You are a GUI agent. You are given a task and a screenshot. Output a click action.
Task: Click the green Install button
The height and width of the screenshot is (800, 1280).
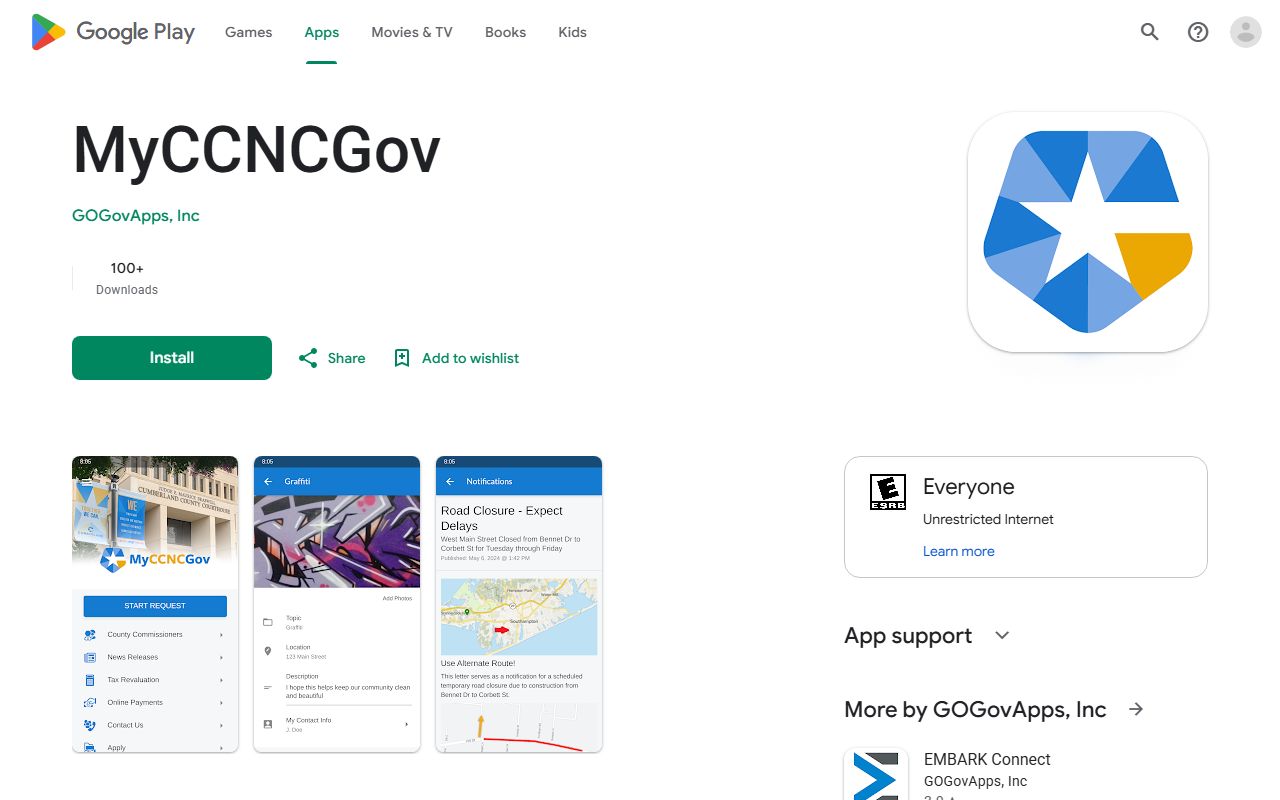click(x=172, y=358)
